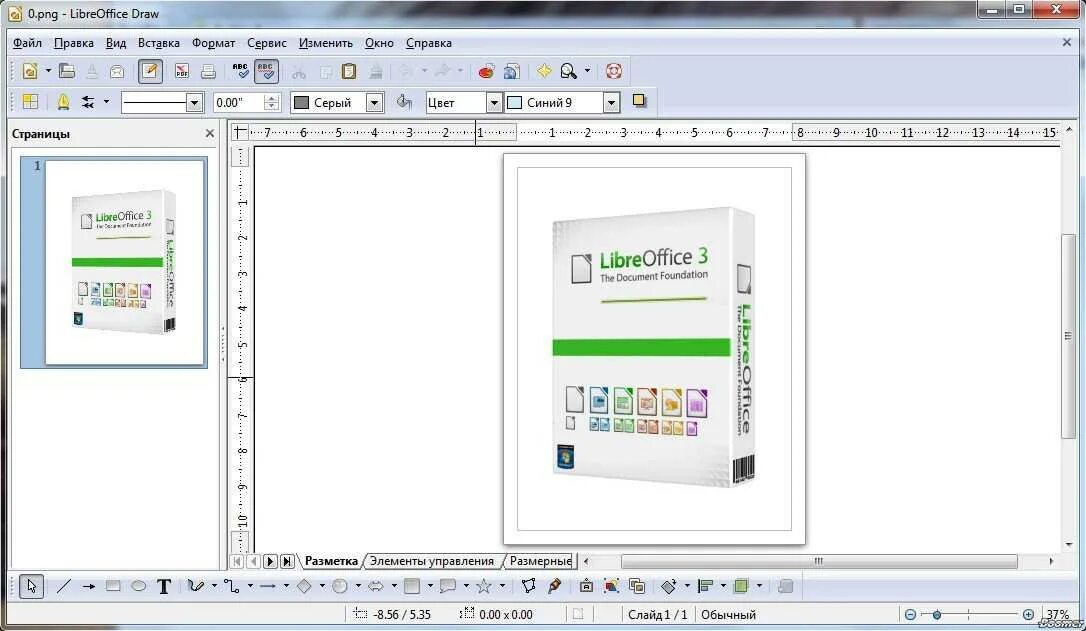Open the Справка menu

tap(429, 43)
